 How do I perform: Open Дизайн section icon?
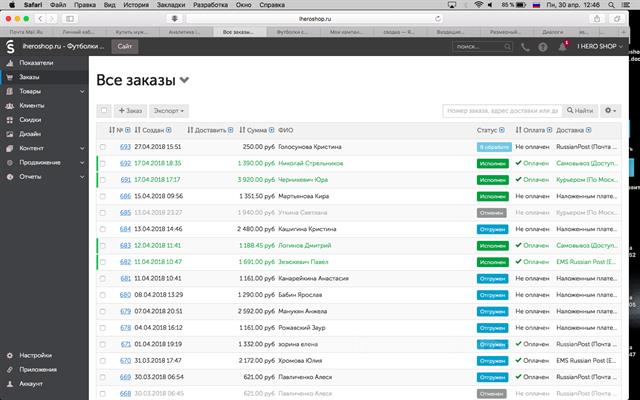(10, 134)
